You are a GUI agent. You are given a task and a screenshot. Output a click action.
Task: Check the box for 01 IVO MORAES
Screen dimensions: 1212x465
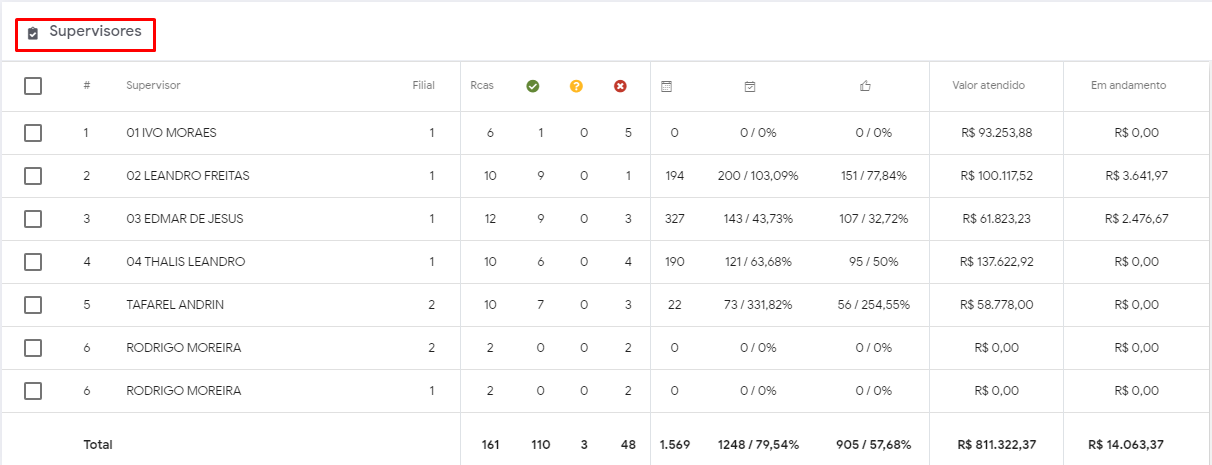point(33,133)
